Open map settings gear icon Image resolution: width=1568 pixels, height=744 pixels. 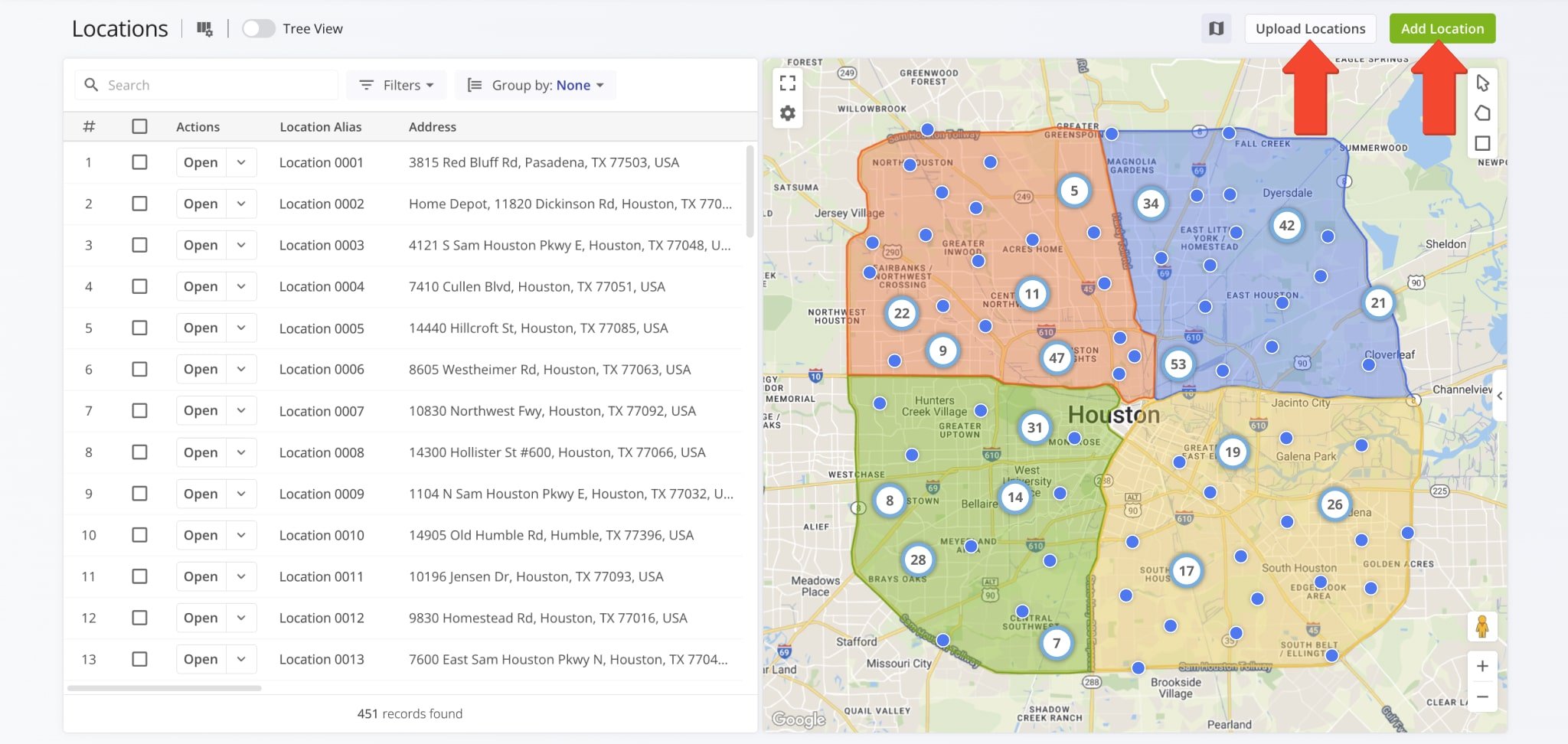788,114
